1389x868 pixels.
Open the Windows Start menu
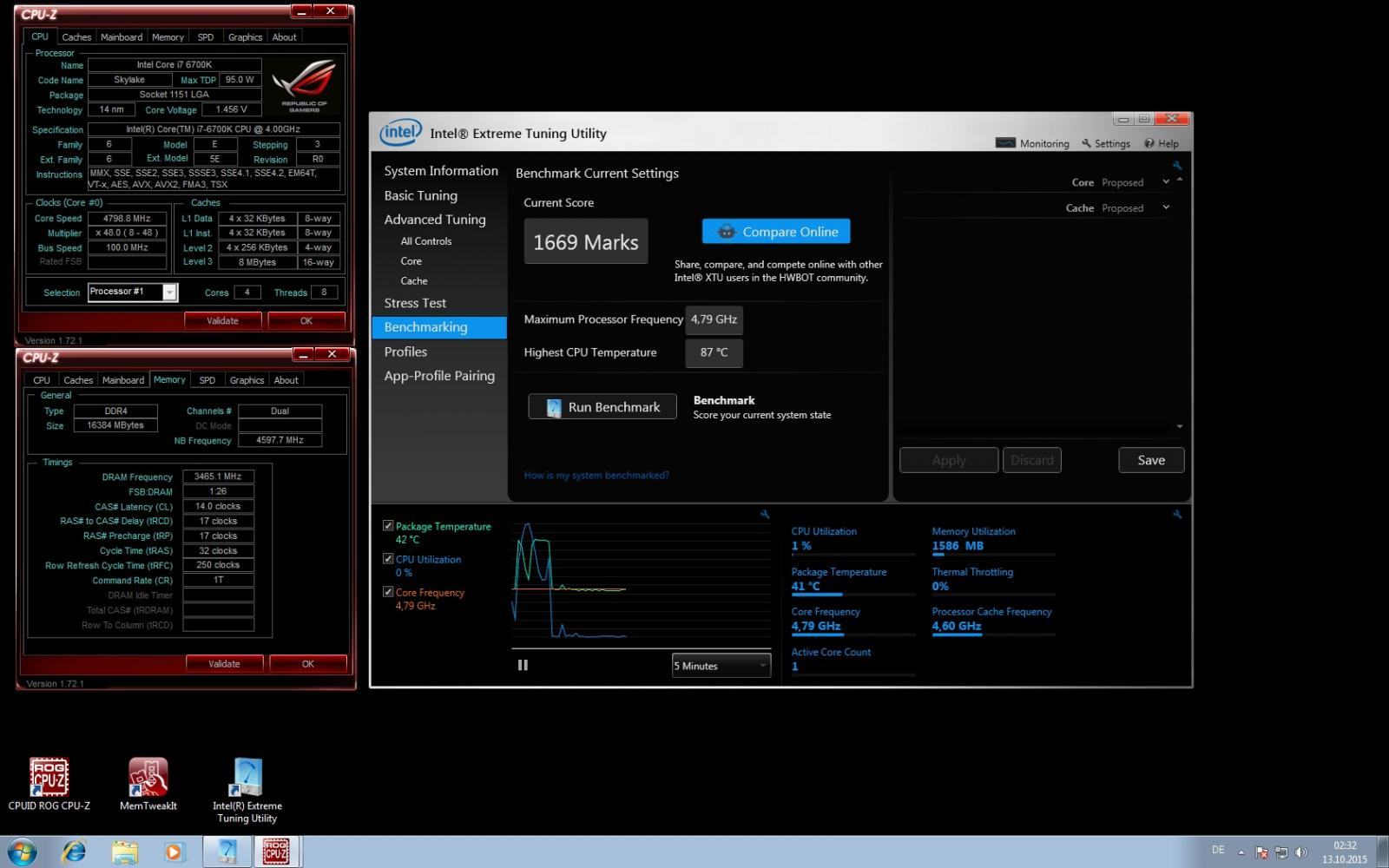pyautogui.click(x=21, y=852)
